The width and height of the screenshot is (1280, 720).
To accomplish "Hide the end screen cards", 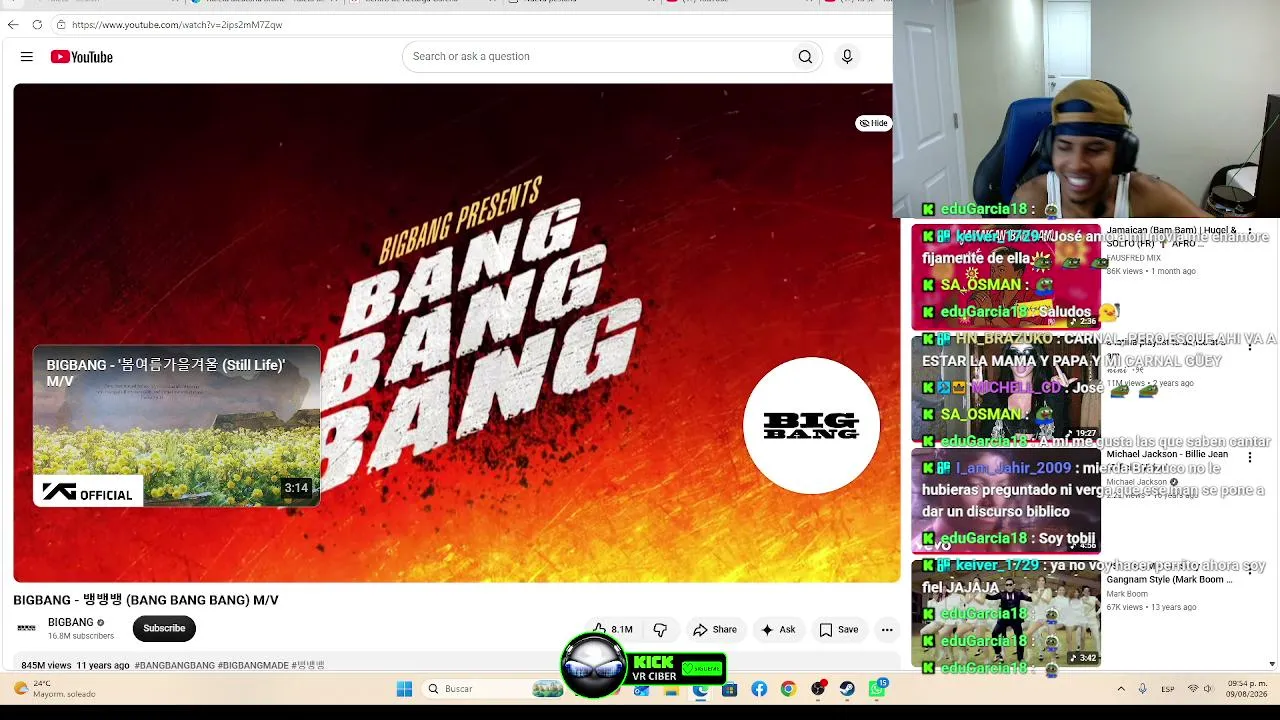I will 873,123.
